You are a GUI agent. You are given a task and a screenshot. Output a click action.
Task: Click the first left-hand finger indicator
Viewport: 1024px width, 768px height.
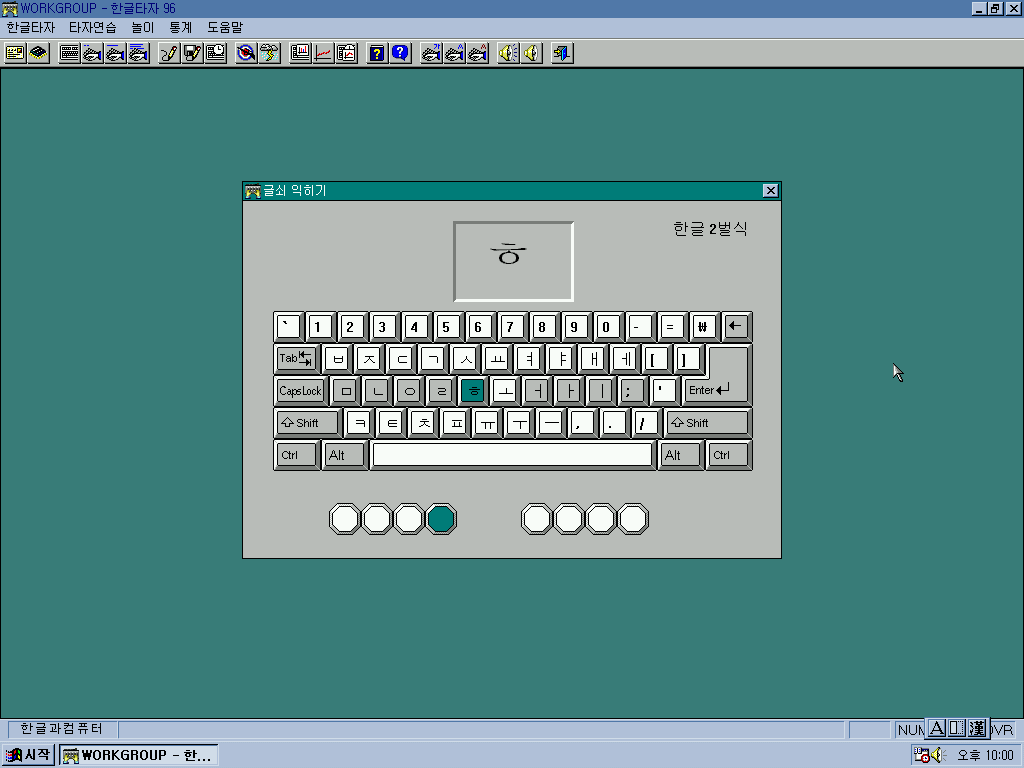point(345,519)
